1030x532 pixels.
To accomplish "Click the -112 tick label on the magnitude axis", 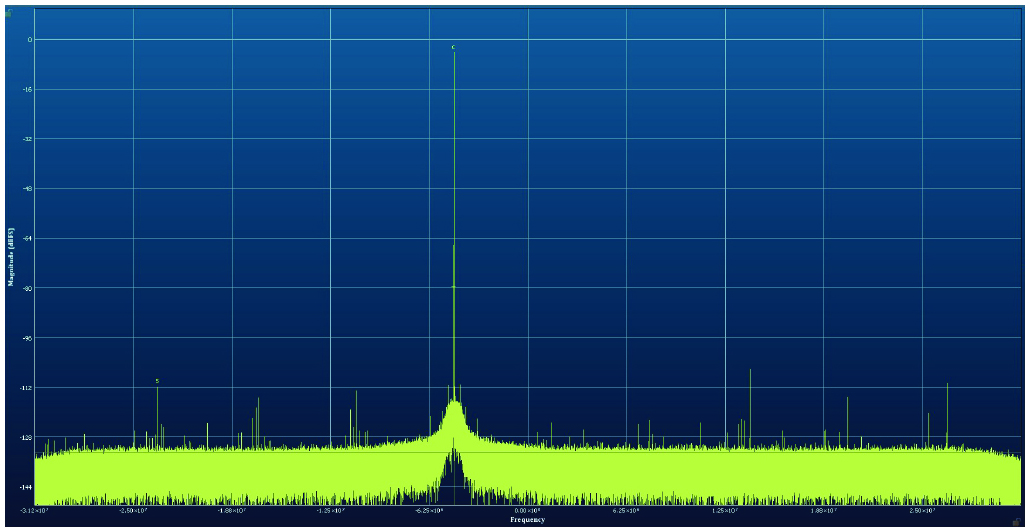I will [x=27, y=387].
